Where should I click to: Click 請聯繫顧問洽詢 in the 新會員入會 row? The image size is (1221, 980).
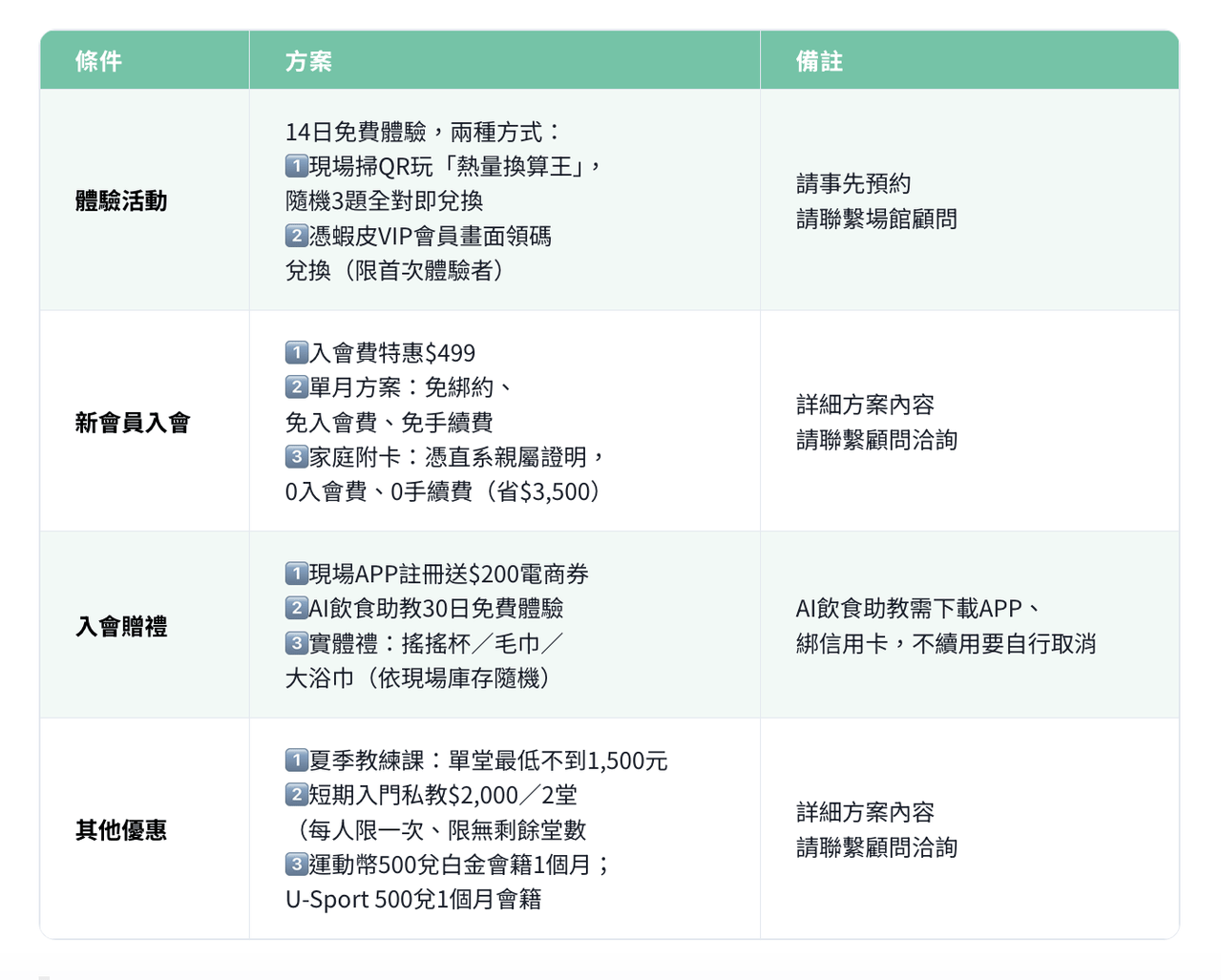[876, 440]
